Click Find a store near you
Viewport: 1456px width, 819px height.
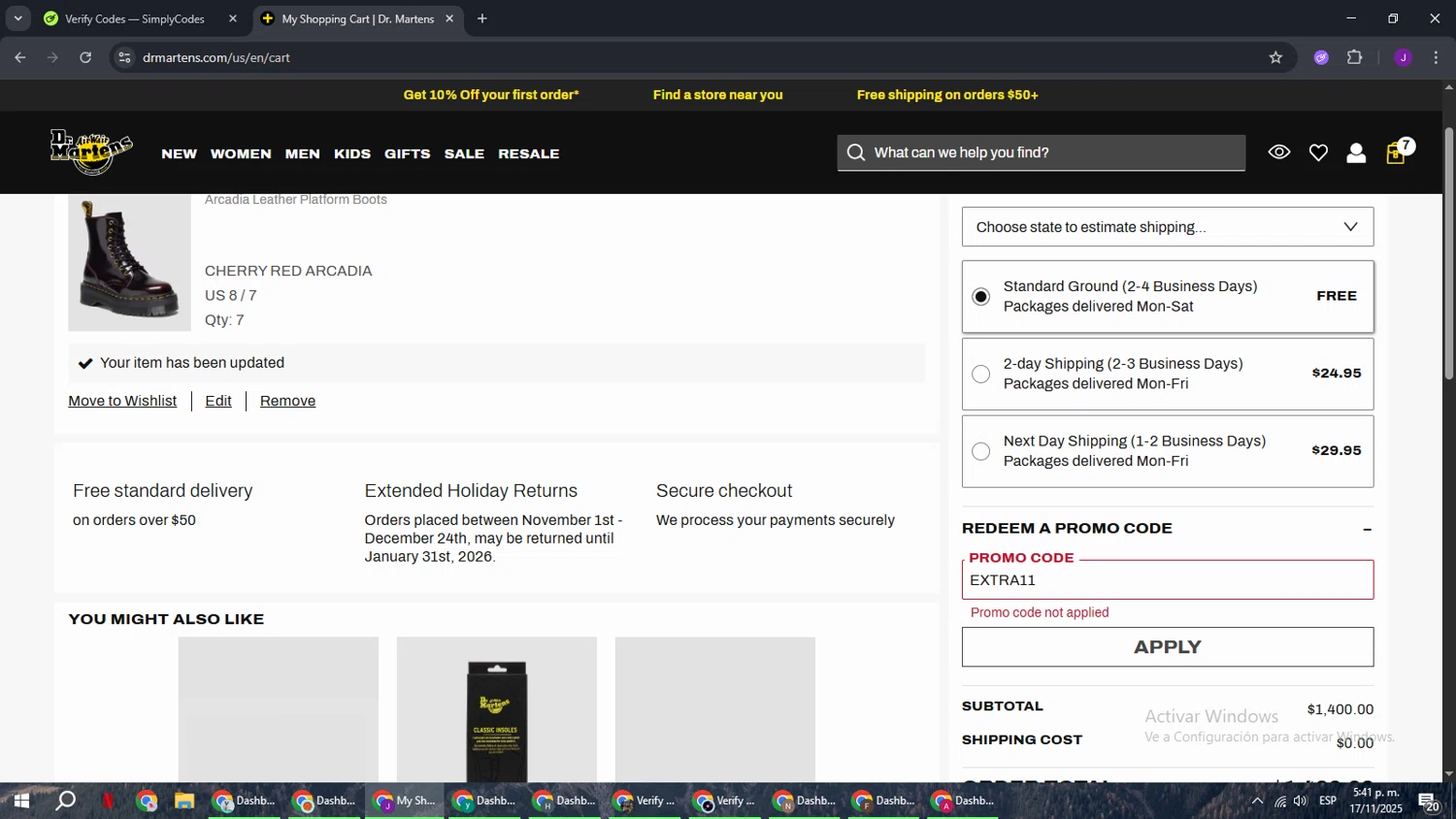click(x=717, y=94)
